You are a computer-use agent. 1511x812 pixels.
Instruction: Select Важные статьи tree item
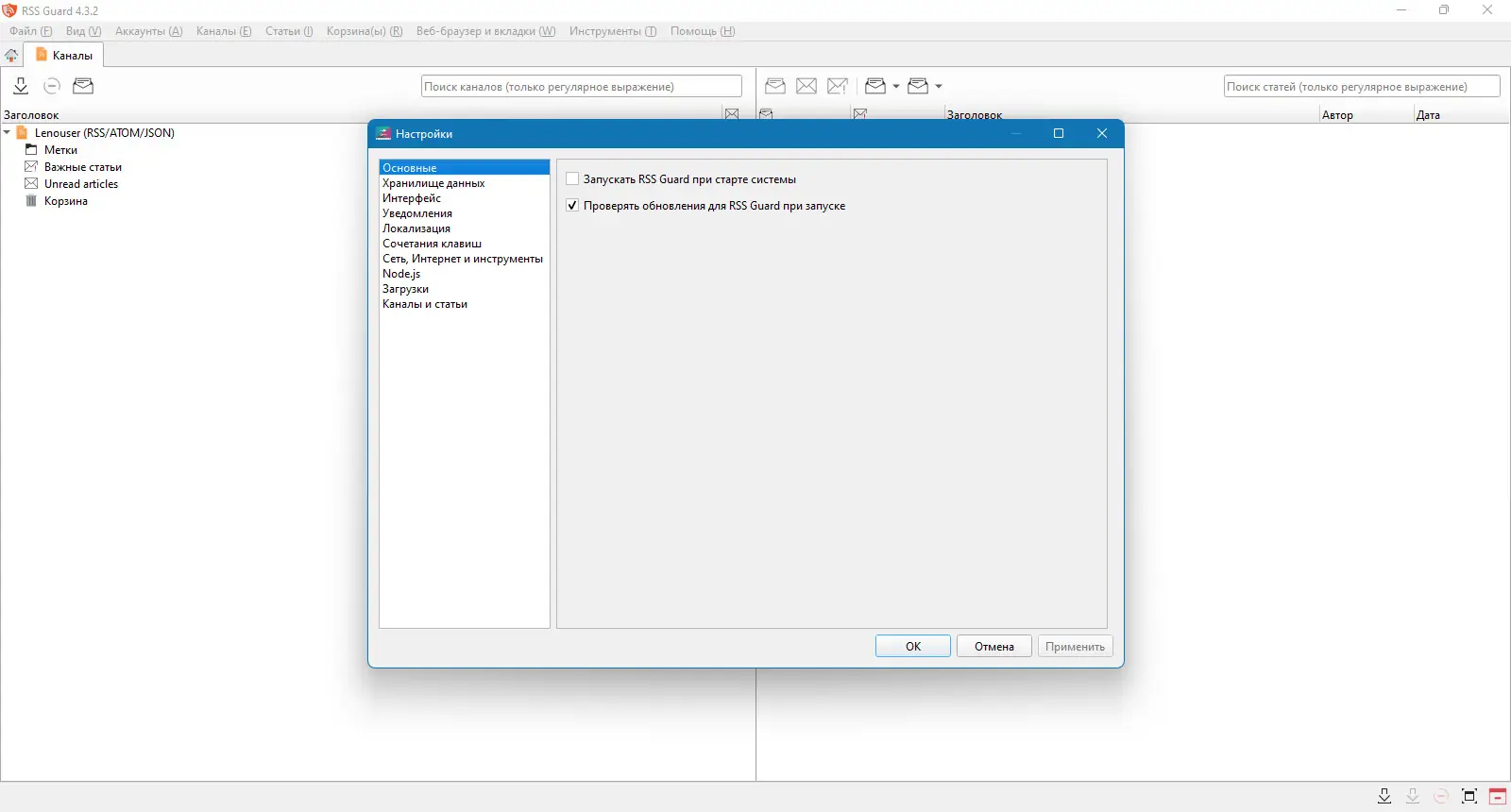[83, 167]
